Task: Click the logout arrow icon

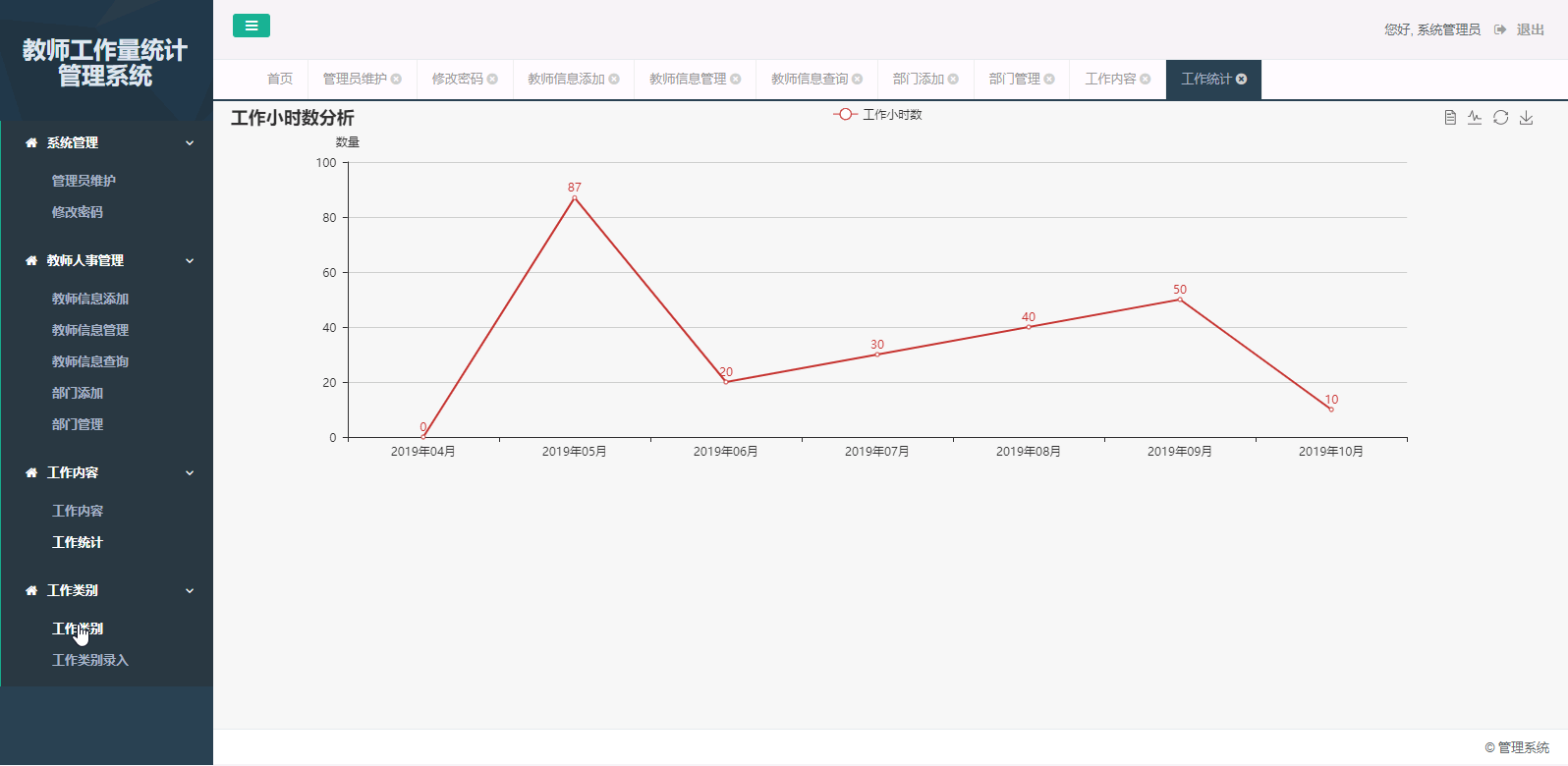Action: pyautogui.click(x=1500, y=29)
